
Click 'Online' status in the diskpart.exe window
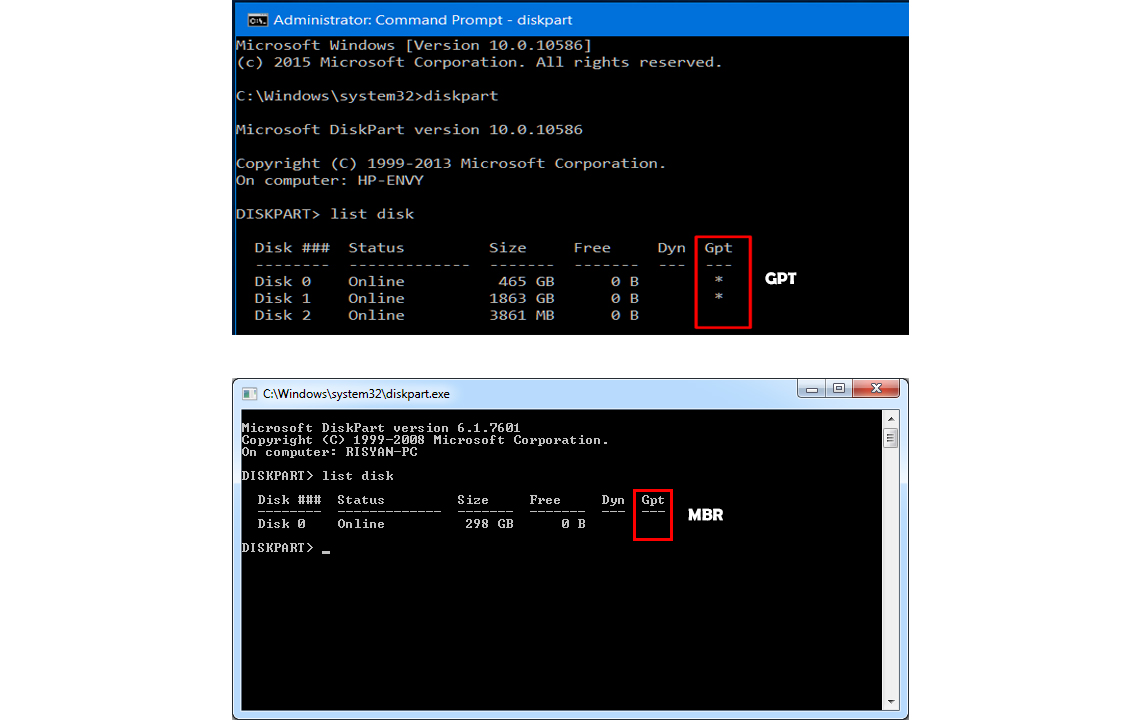click(x=361, y=524)
